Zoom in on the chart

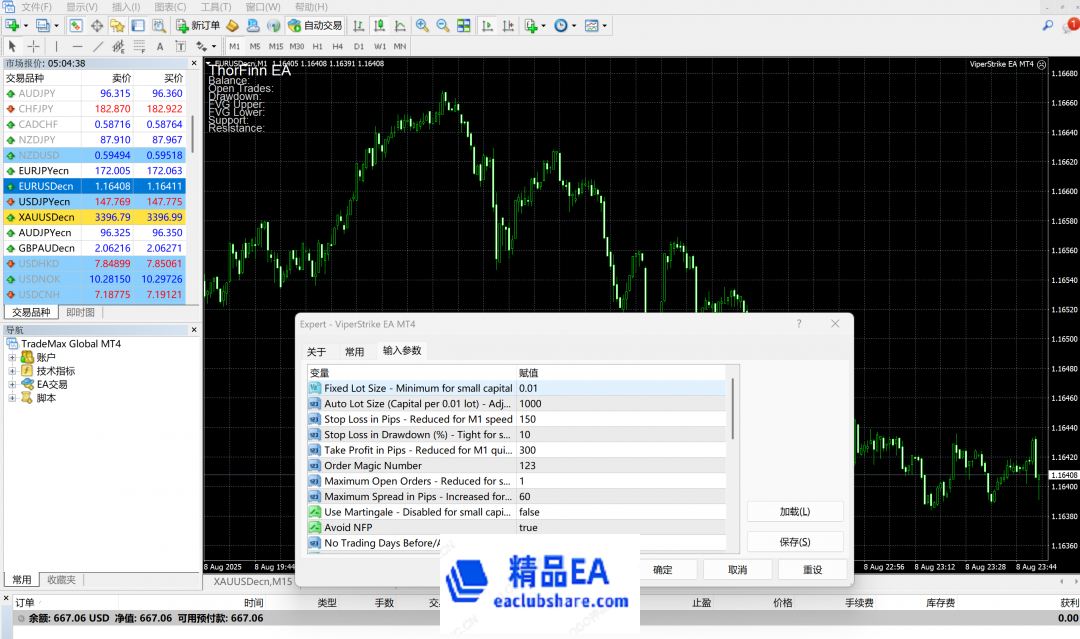pyautogui.click(x=422, y=25)
